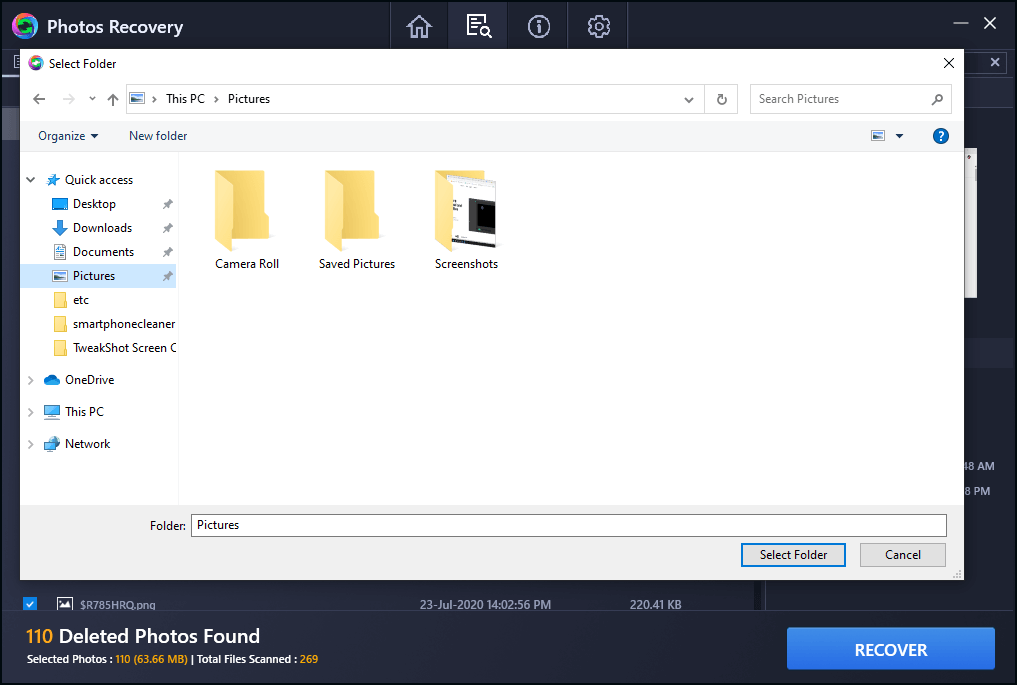Click Pictures in the address breadcrumb
The width and height of the screenshot is (1017, 685).
[248, 99]
